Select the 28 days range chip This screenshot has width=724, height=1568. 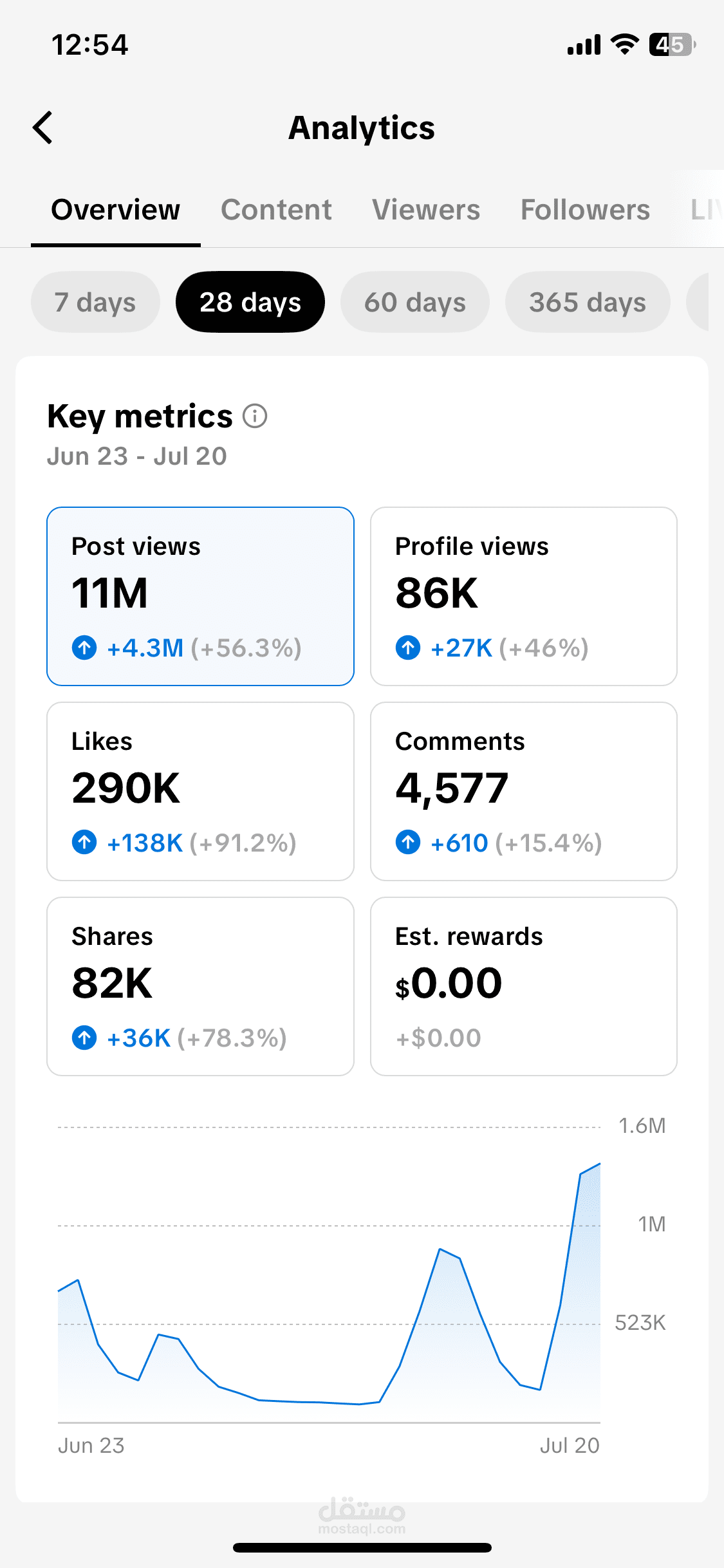pos(250,302)
